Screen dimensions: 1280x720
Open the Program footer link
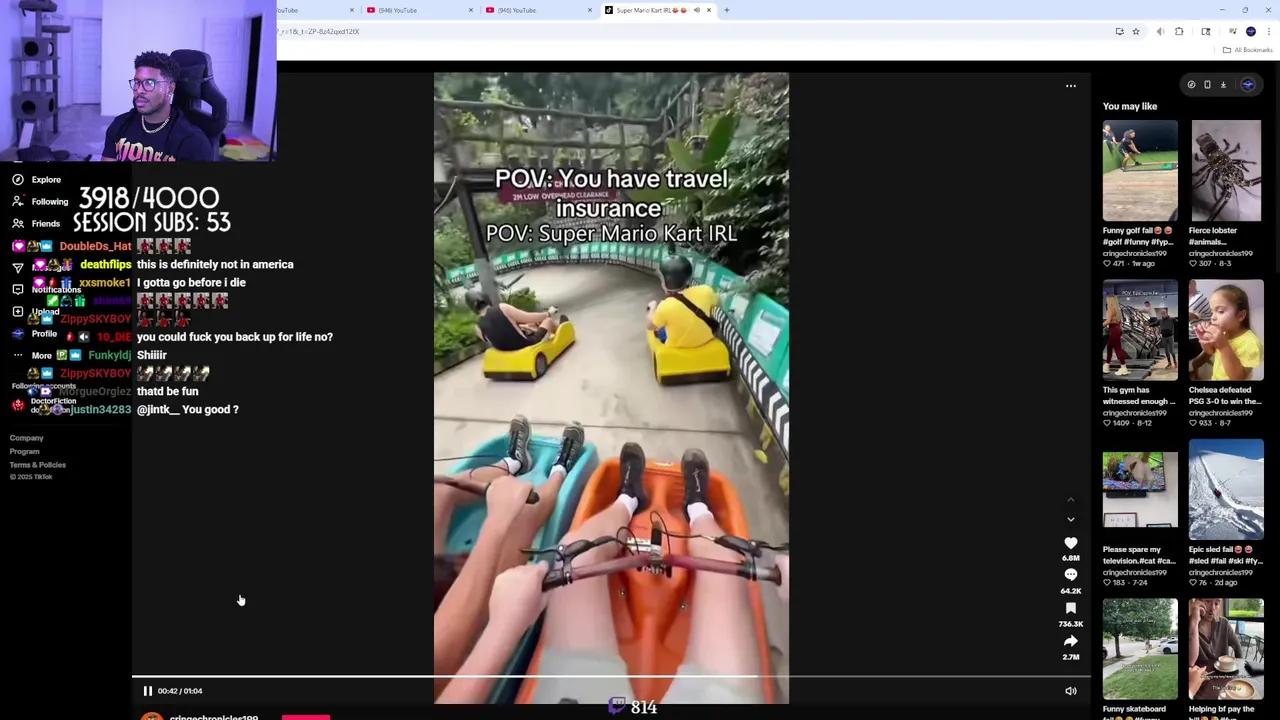[25, 452]
